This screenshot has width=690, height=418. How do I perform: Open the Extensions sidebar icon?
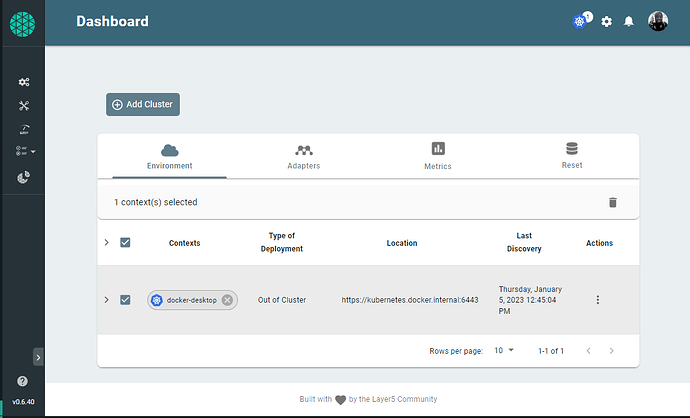click(23, 177)
